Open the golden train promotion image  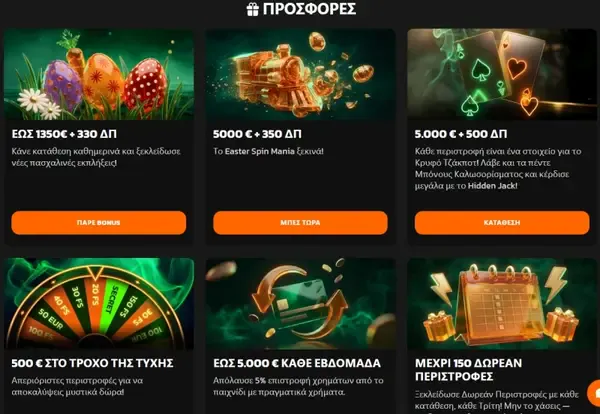pyautogui.click(x=300, y=74)
